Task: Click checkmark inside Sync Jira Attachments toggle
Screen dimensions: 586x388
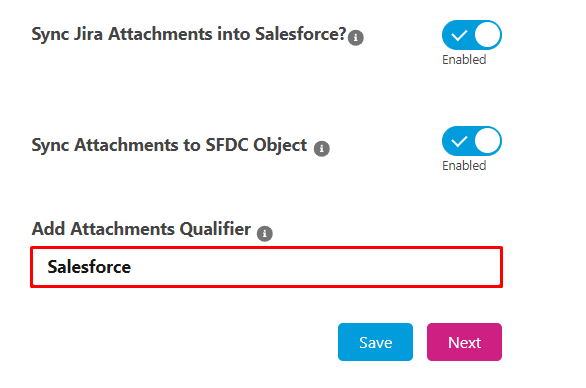Action: pos(459,36)
